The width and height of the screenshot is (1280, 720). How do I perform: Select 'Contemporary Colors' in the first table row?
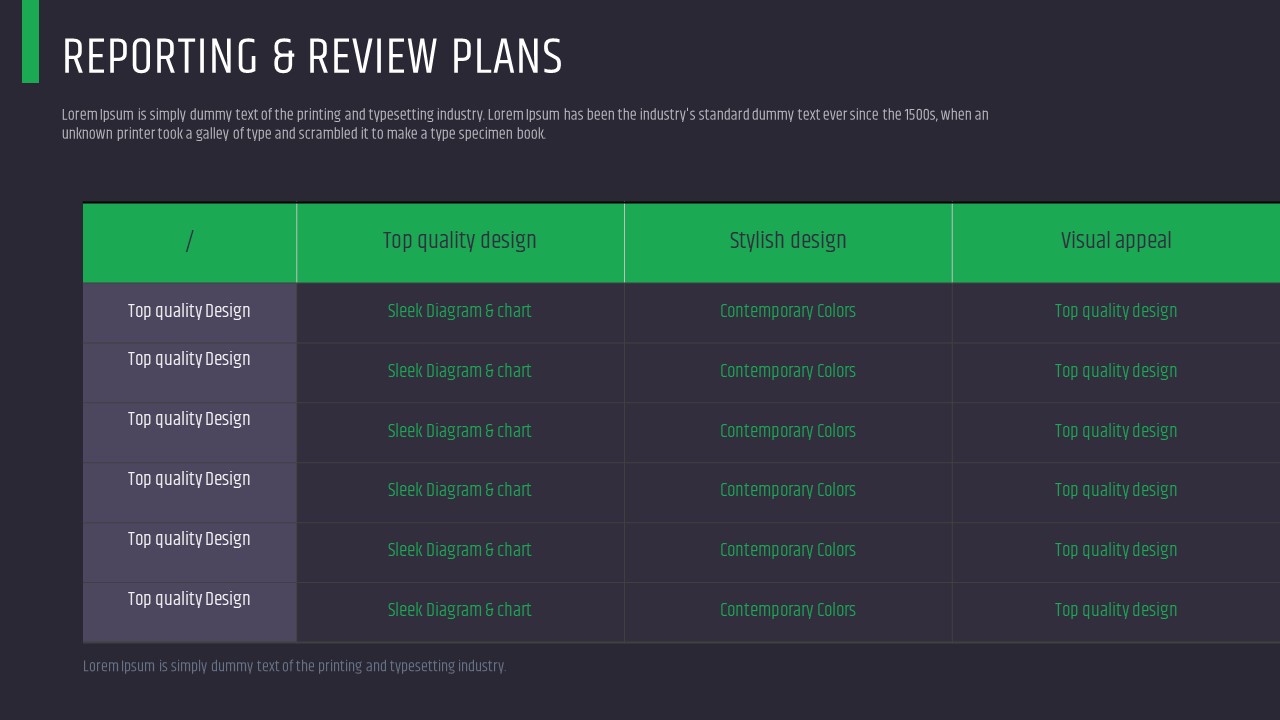click(x=788, y=311)
